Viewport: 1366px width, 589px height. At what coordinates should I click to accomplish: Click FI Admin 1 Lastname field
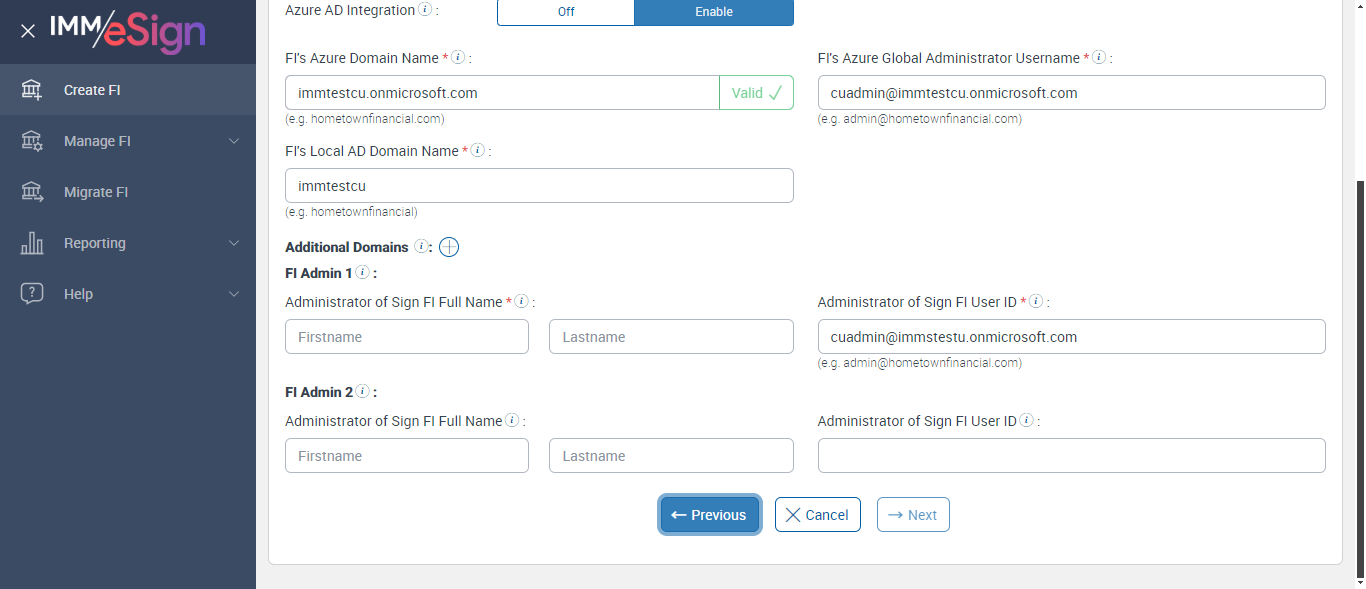(x=671, y=337)
